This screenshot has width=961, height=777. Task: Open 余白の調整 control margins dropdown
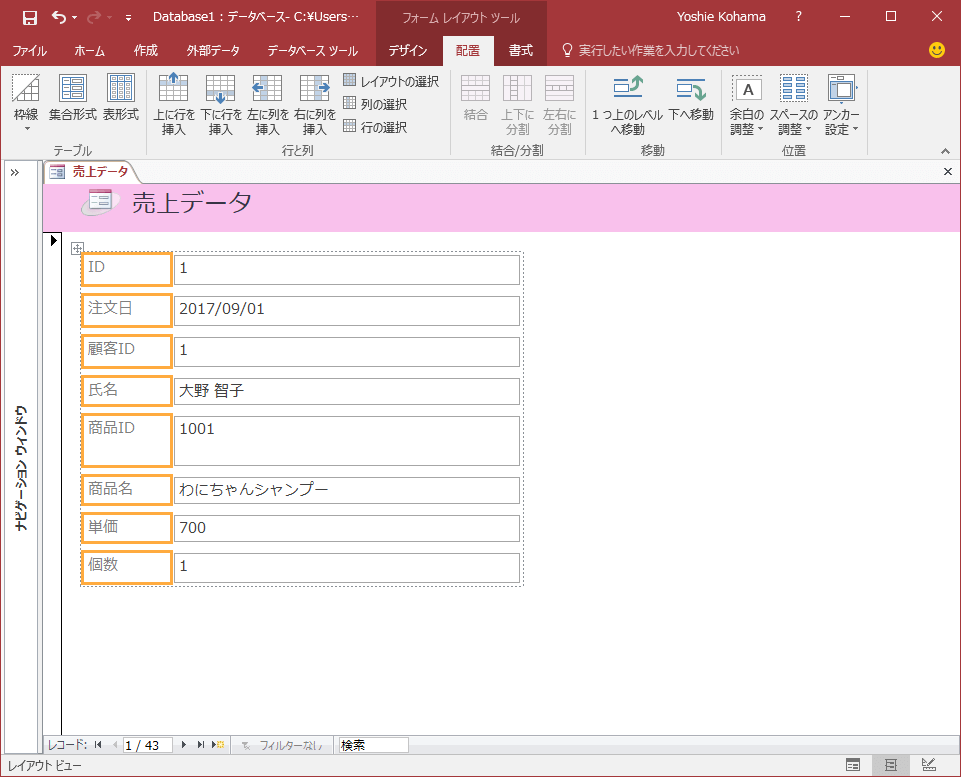tap(747, 104)
